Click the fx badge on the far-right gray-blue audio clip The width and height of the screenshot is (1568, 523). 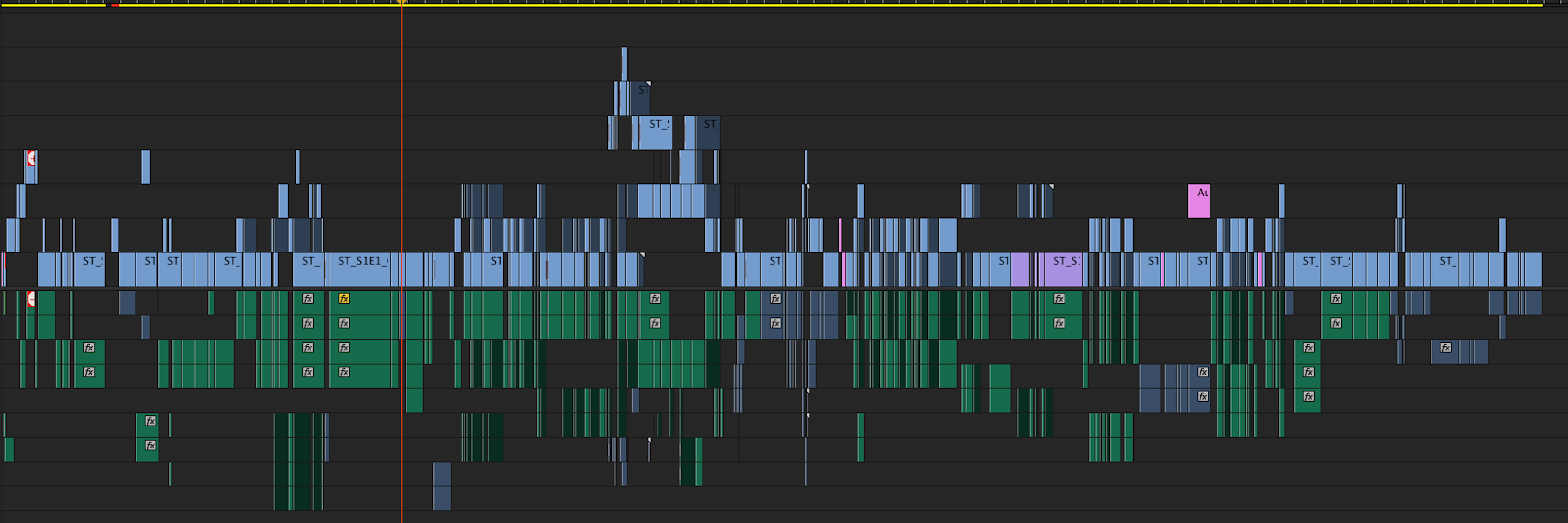pyautogui.click(x=1445, y=348)
